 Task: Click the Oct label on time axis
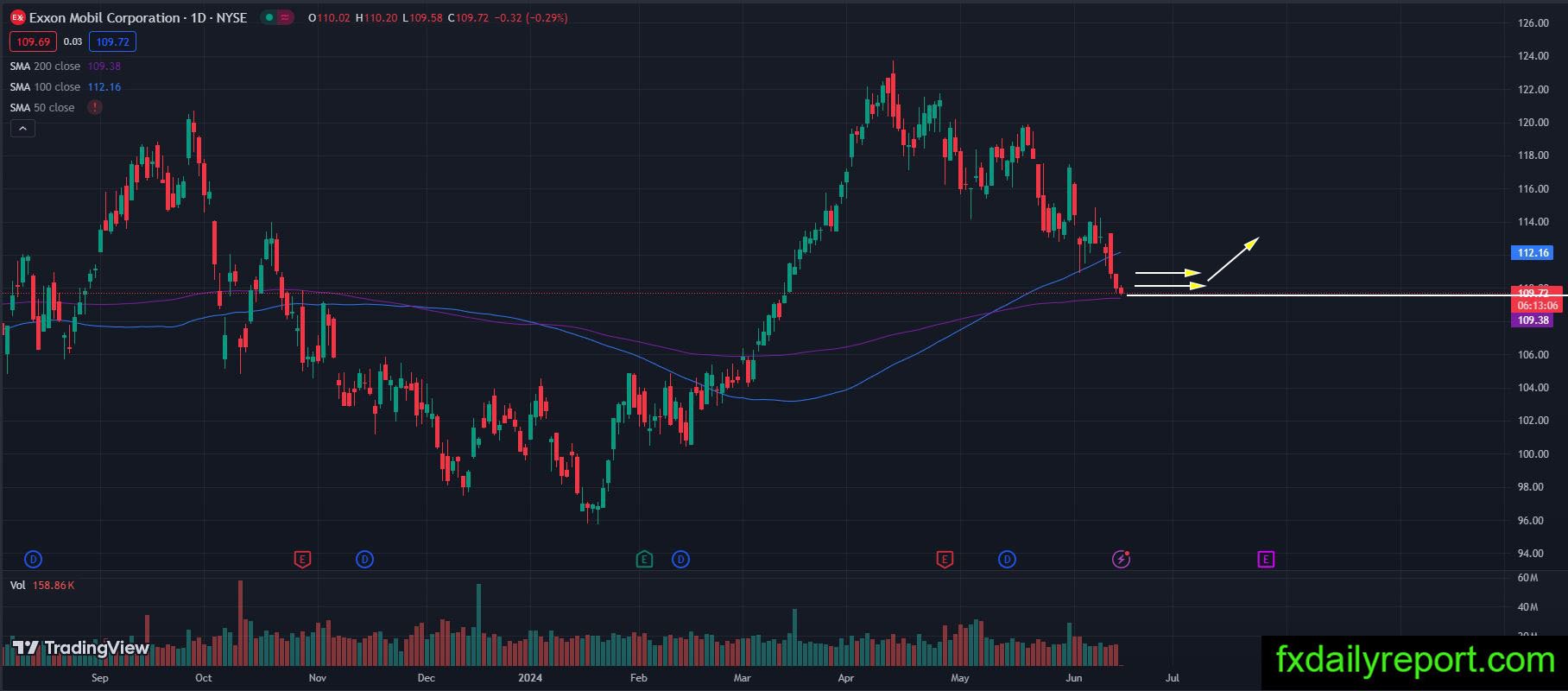204,678
